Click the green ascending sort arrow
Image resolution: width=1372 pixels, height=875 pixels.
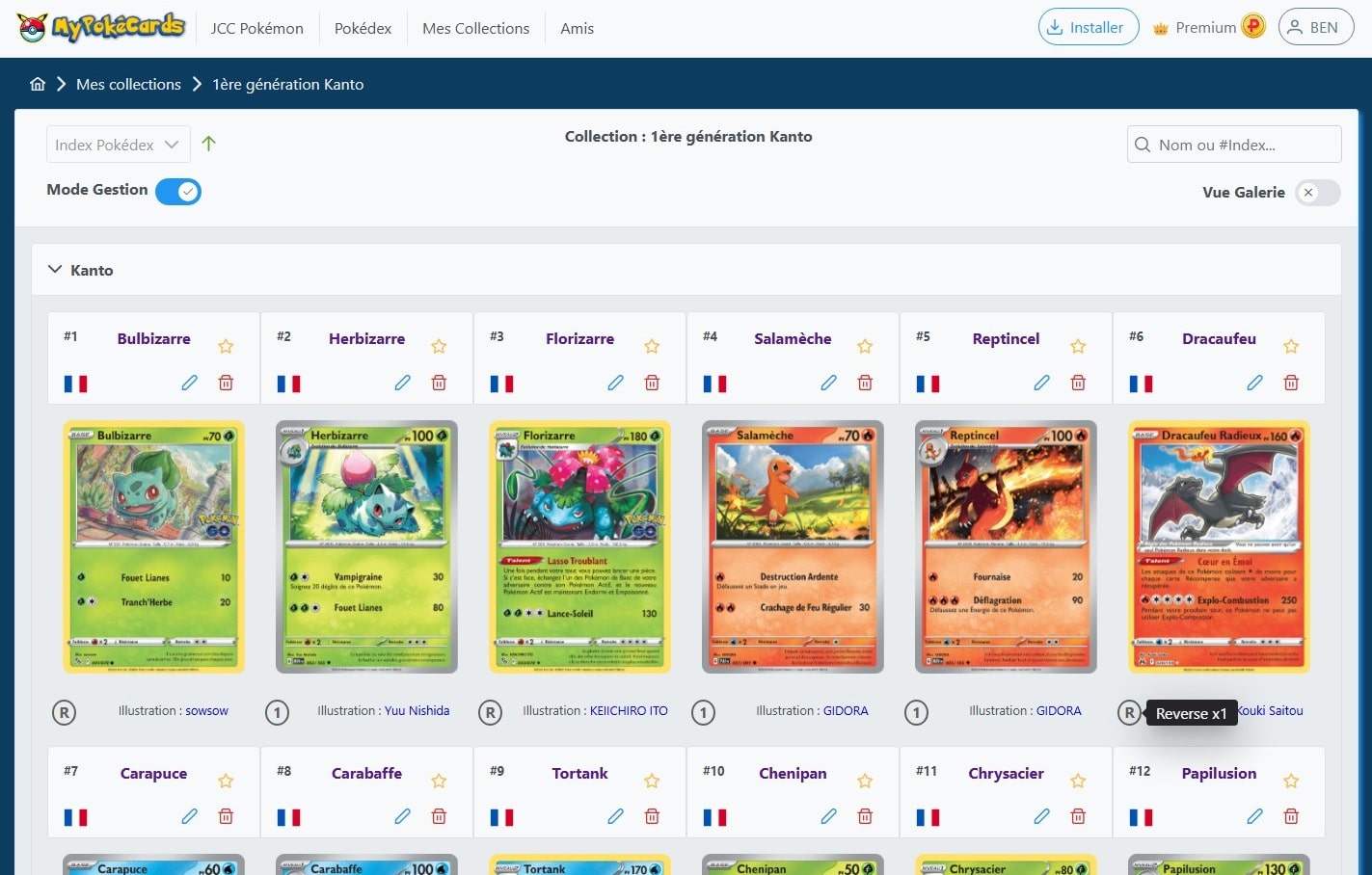pyautogui.click(x=209, y=143)
